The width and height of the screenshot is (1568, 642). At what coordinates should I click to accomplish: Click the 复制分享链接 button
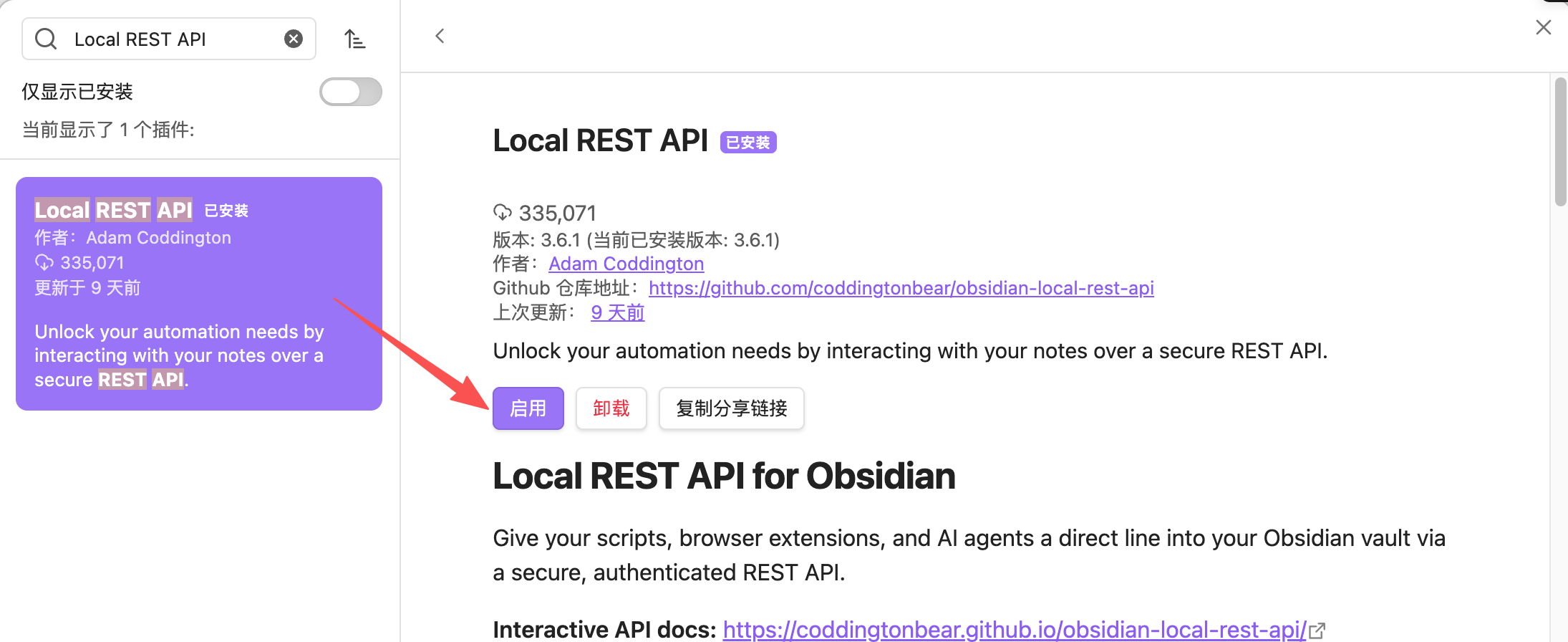pos(732,408)
